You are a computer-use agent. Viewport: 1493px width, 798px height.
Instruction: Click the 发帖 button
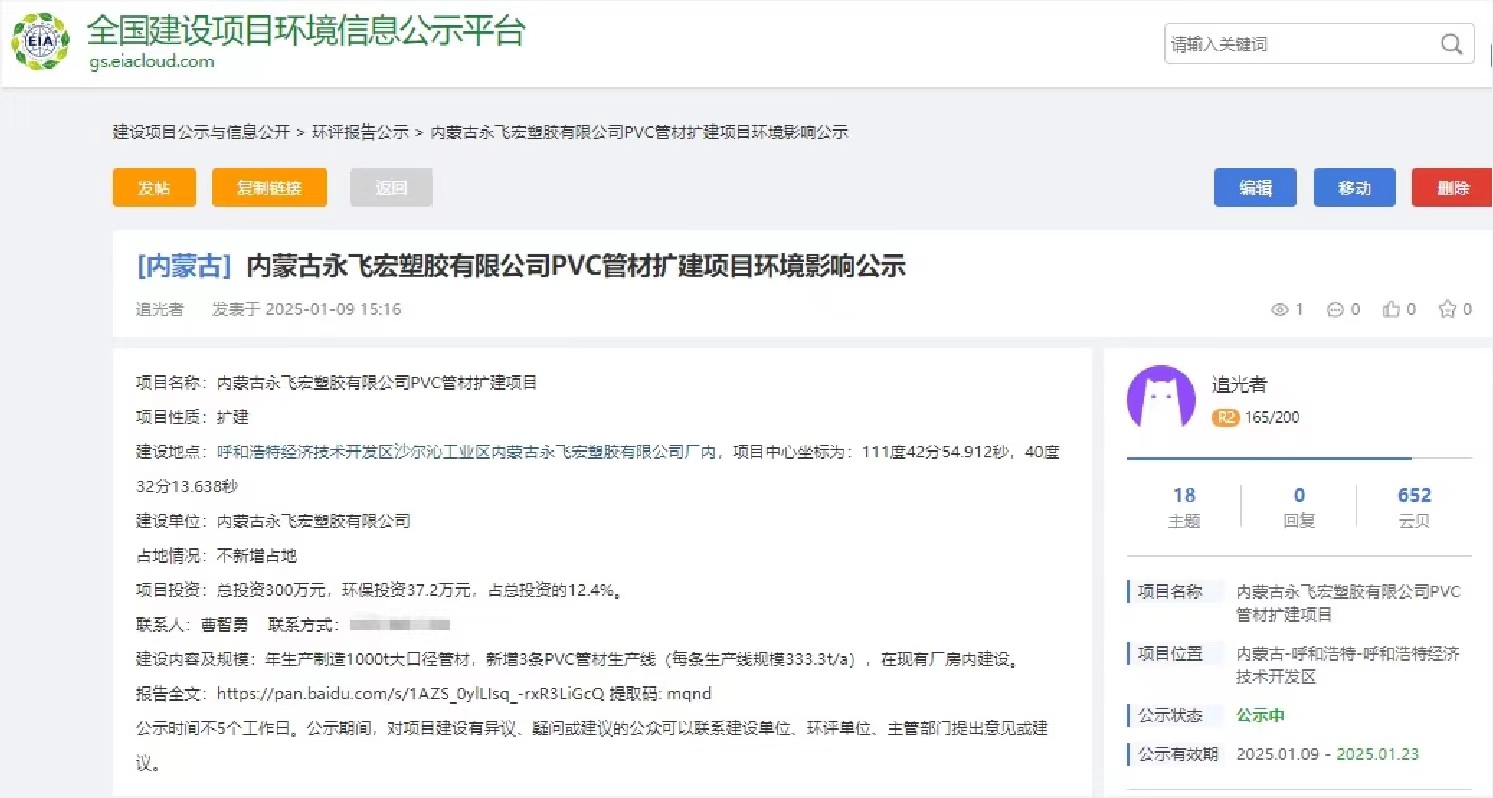154,188
